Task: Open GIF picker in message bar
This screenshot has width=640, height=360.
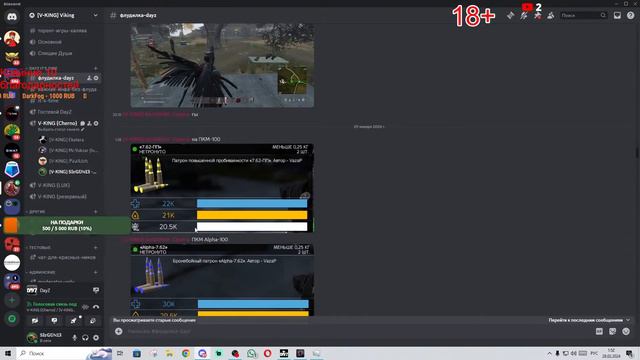Action: [x=599, y=331]
